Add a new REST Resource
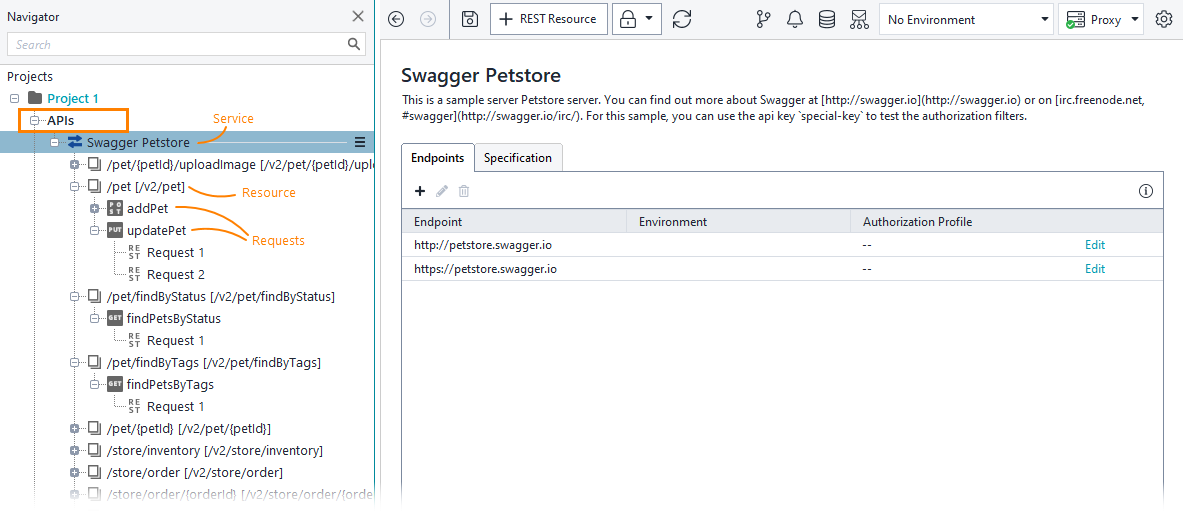The height and width of the screenshot is (512, 1183). click(548, 20)
